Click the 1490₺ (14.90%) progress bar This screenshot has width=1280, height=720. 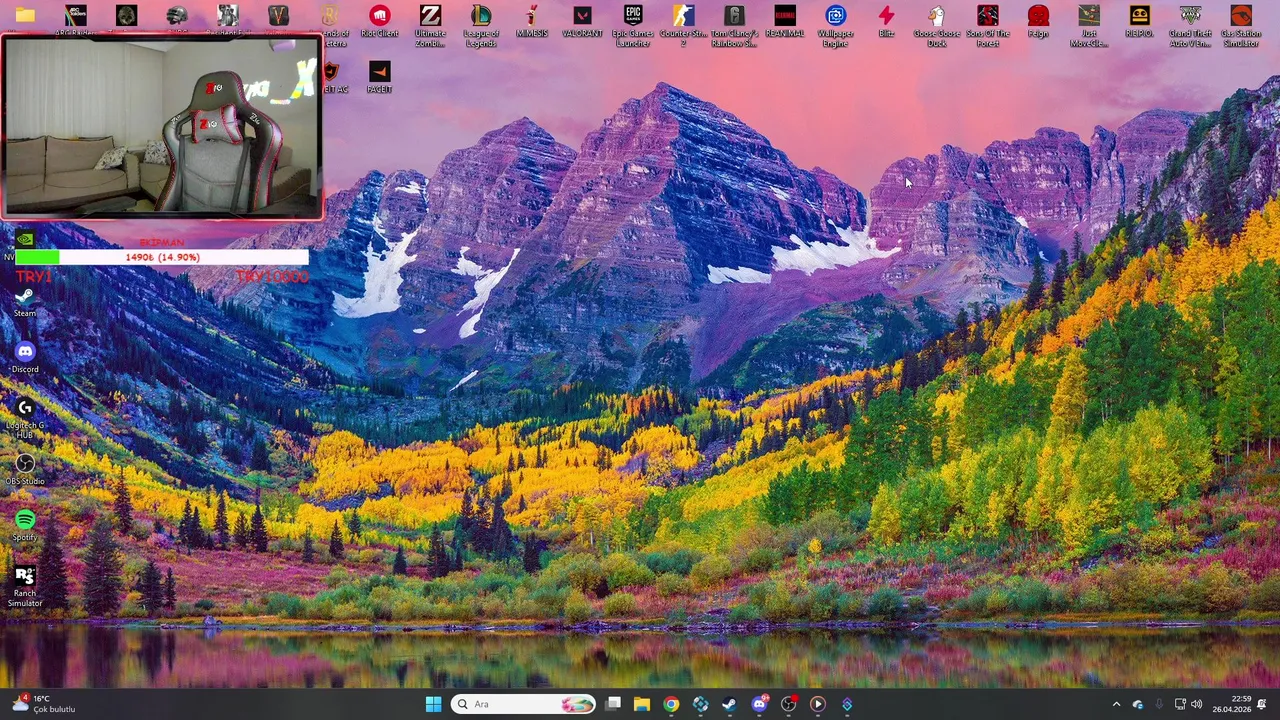[x=162, y=257]
